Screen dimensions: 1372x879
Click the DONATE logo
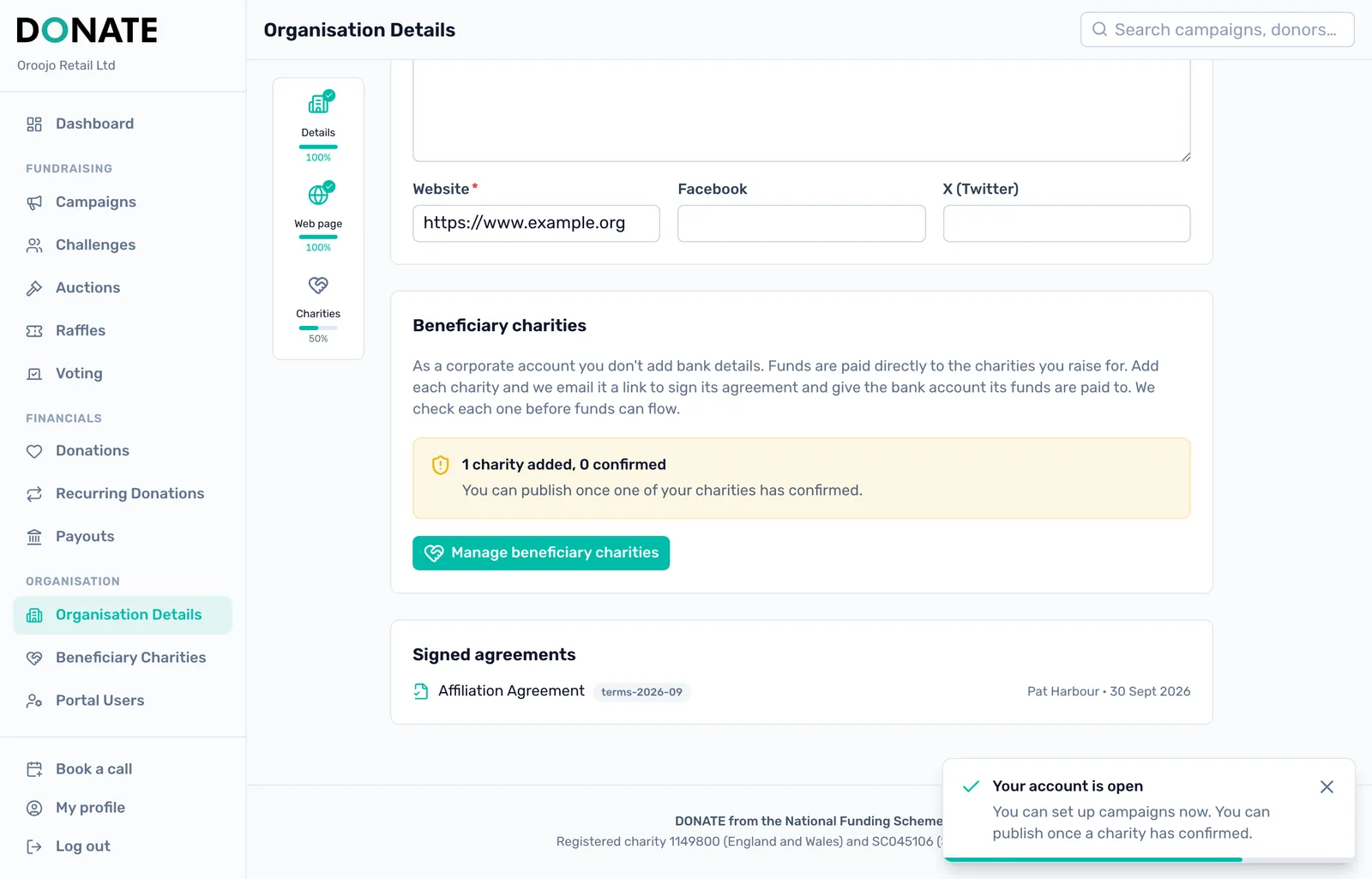[87, 30]
